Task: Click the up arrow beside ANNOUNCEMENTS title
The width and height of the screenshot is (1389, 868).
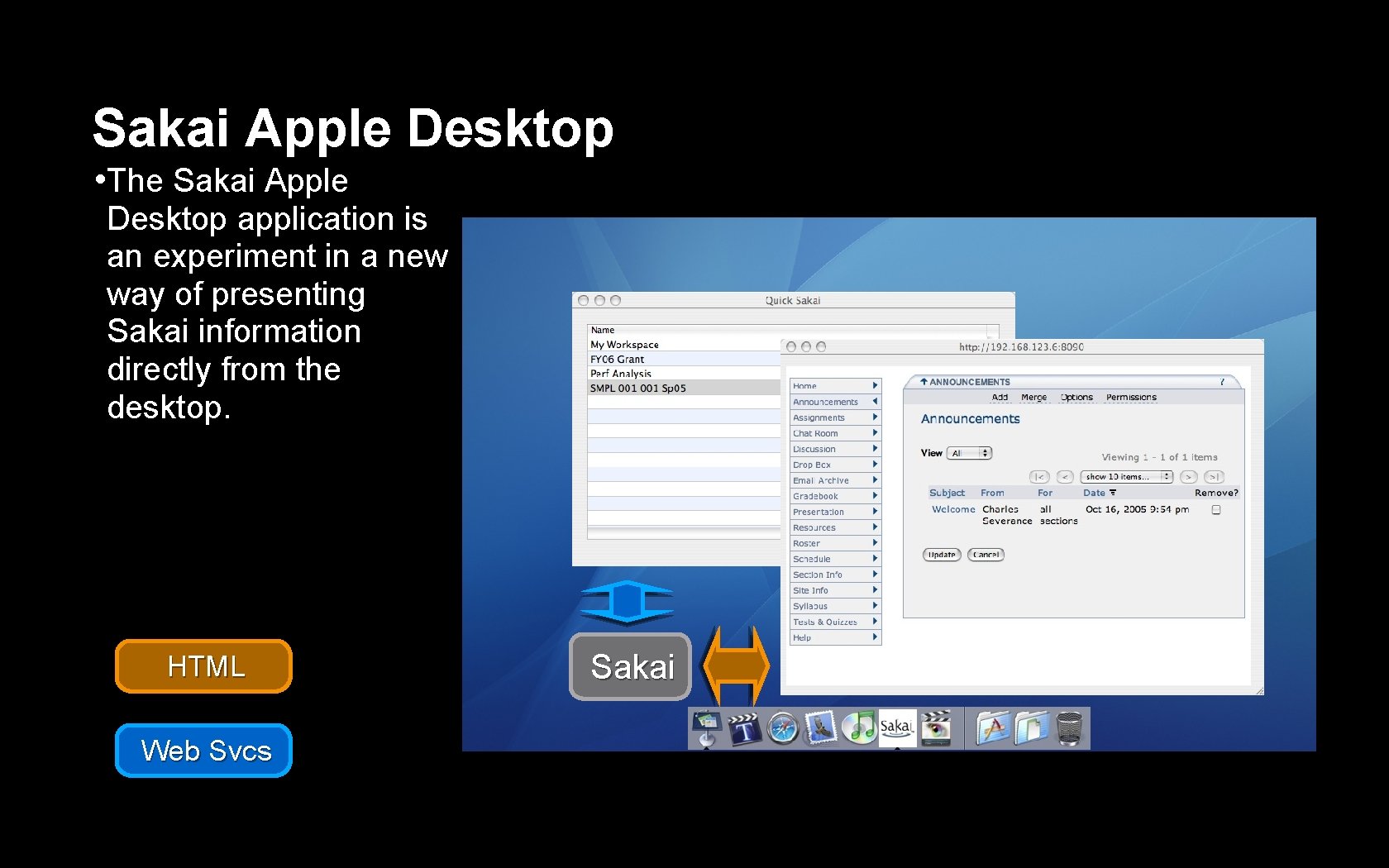Action: click(924, 382)
